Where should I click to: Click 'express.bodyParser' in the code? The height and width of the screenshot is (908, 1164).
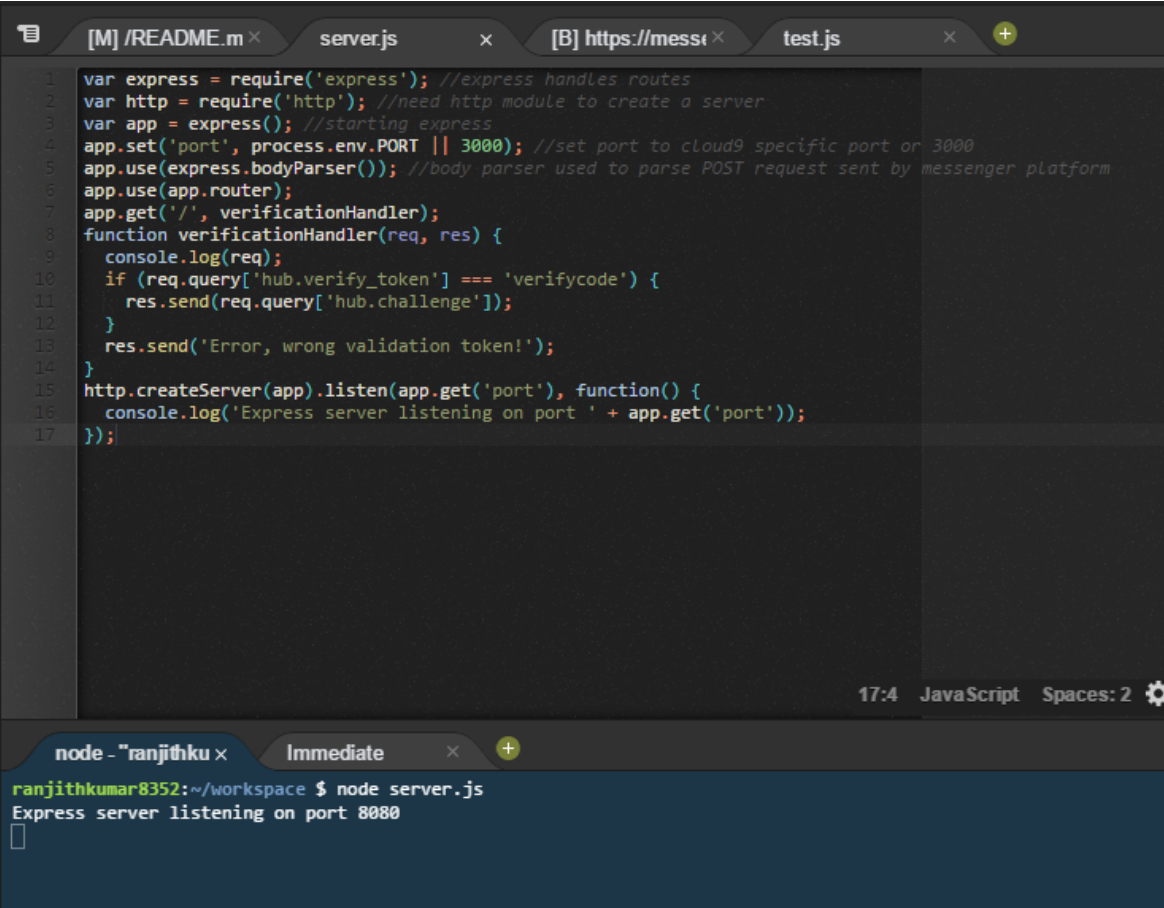261,168
